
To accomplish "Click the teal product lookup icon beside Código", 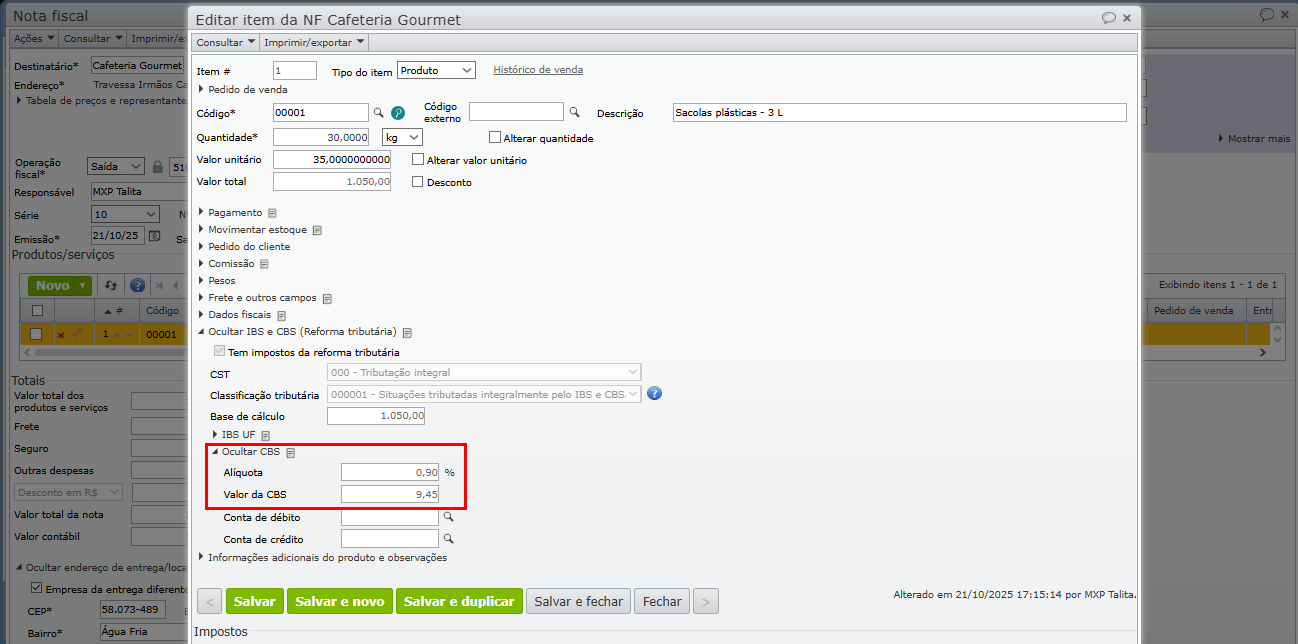I will (398, 113).
